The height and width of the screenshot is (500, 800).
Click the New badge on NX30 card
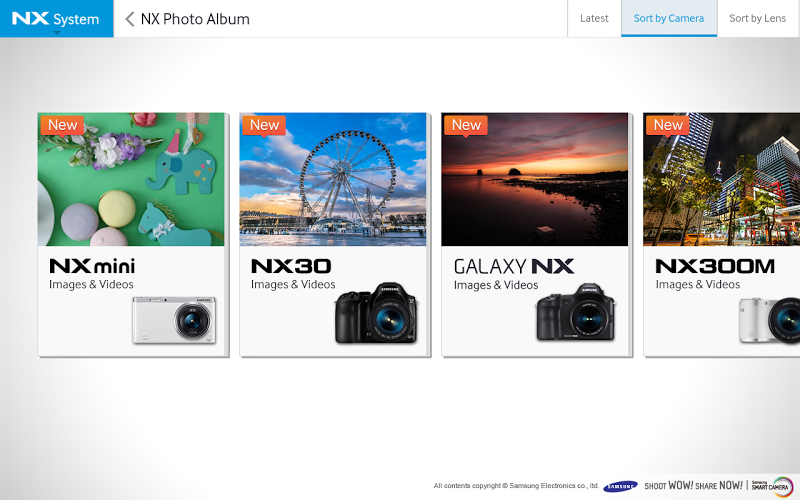[264, 126]
